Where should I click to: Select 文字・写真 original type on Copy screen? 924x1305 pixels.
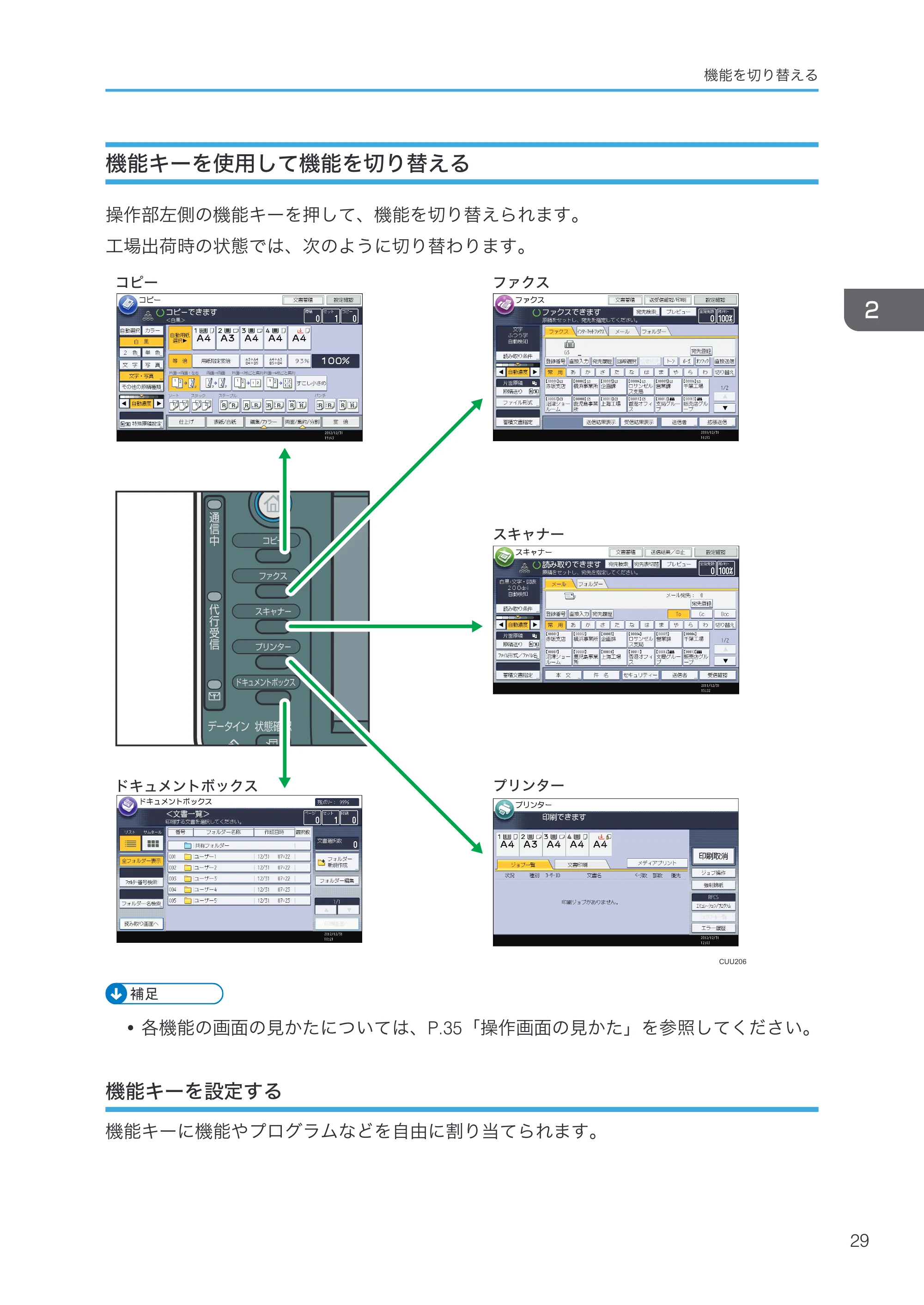click(141, 376)
